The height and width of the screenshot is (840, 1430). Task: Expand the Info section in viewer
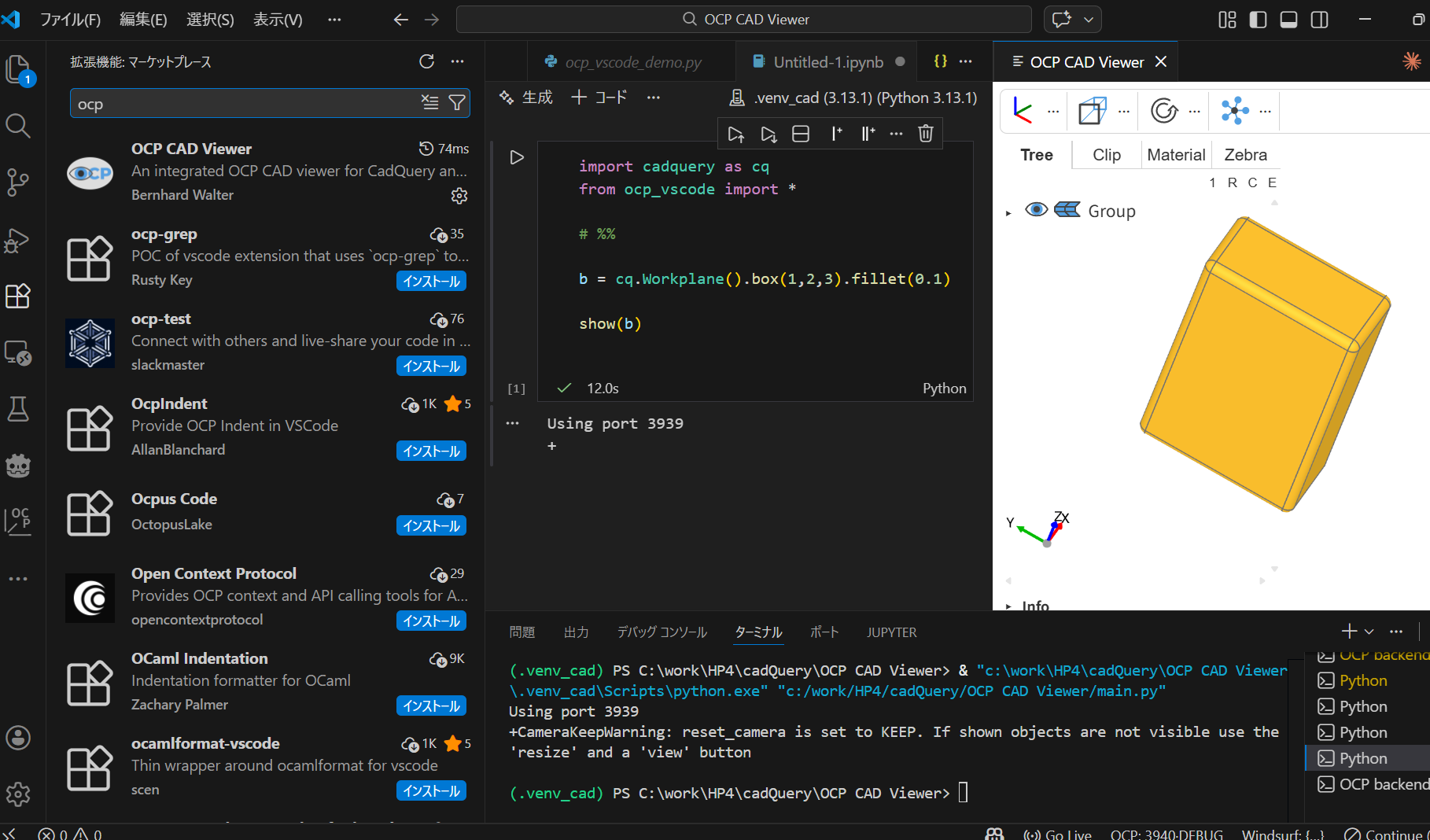click(x=1008, y=606)
